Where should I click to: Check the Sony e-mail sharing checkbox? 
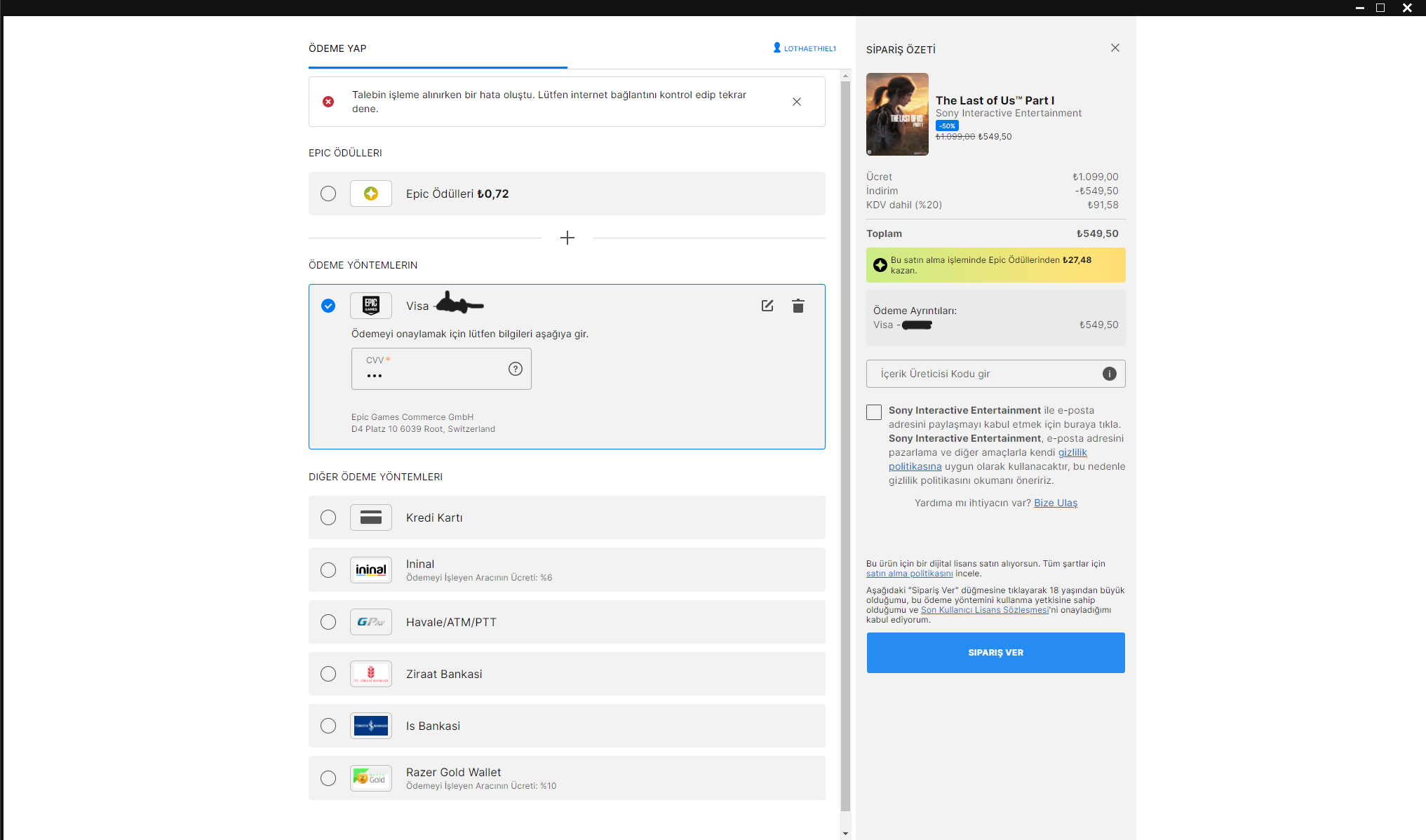[874, 412]
